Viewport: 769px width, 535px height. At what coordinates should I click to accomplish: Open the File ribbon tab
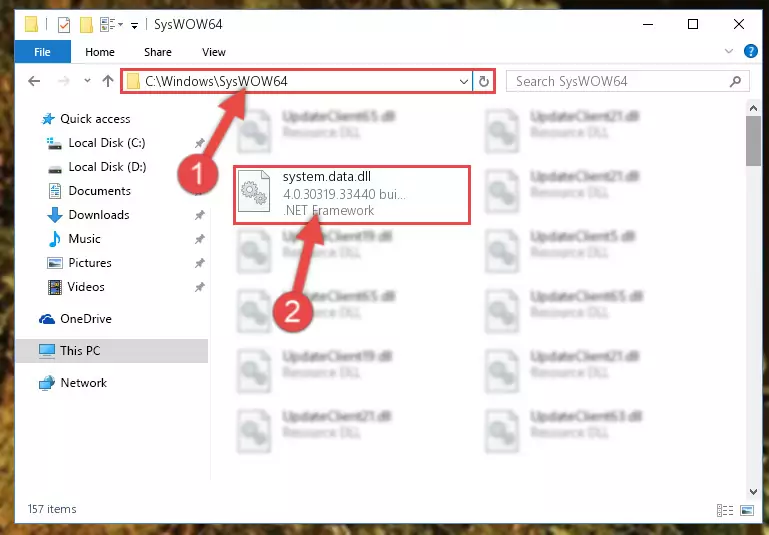[x=43, y=52]
